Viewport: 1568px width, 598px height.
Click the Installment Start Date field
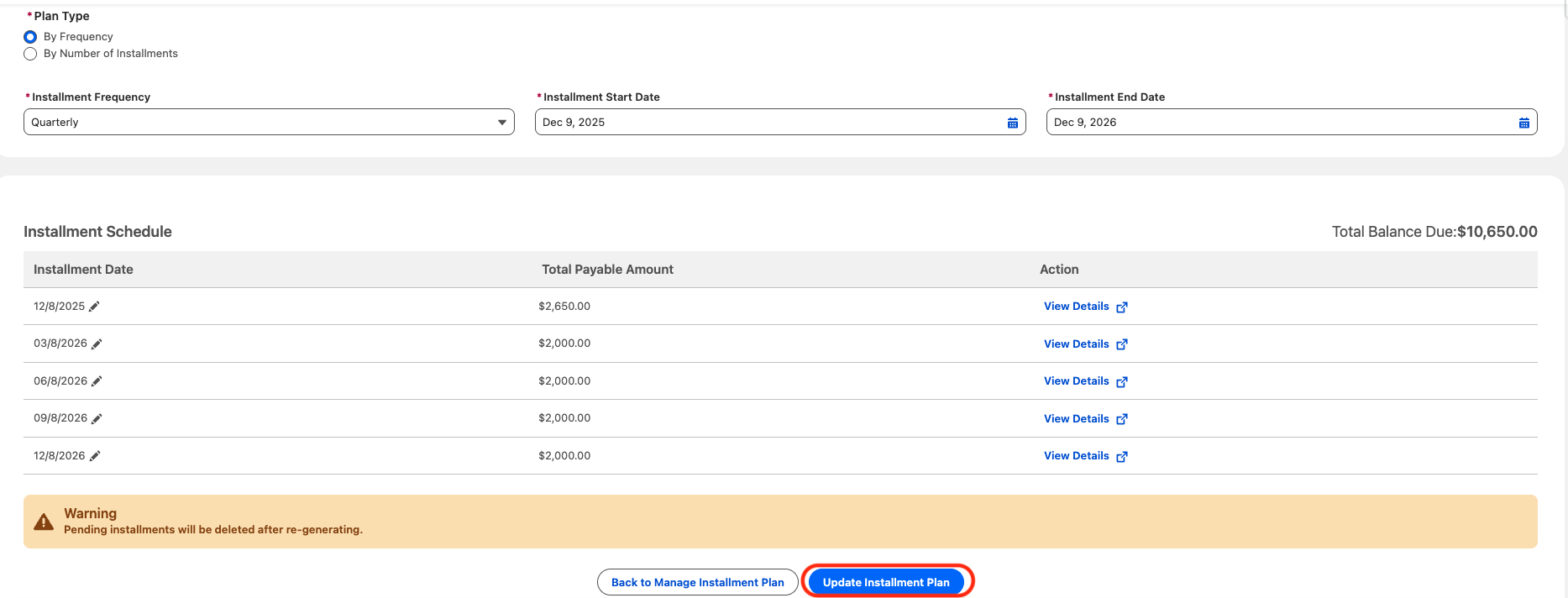point(780,122)
